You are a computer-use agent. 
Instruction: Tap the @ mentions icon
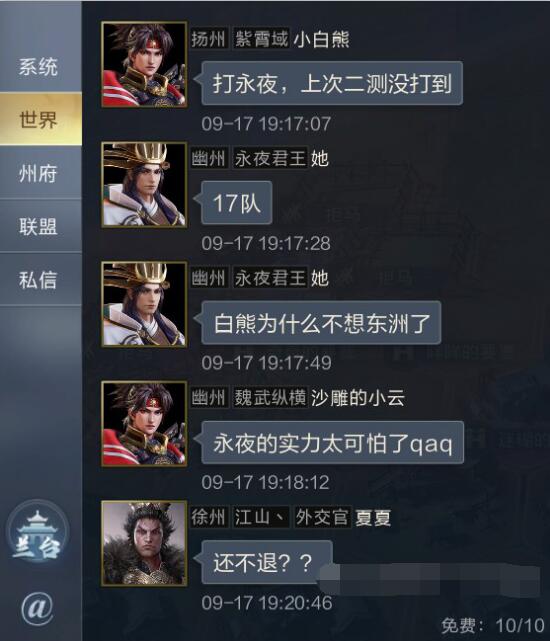pos(37,608)
